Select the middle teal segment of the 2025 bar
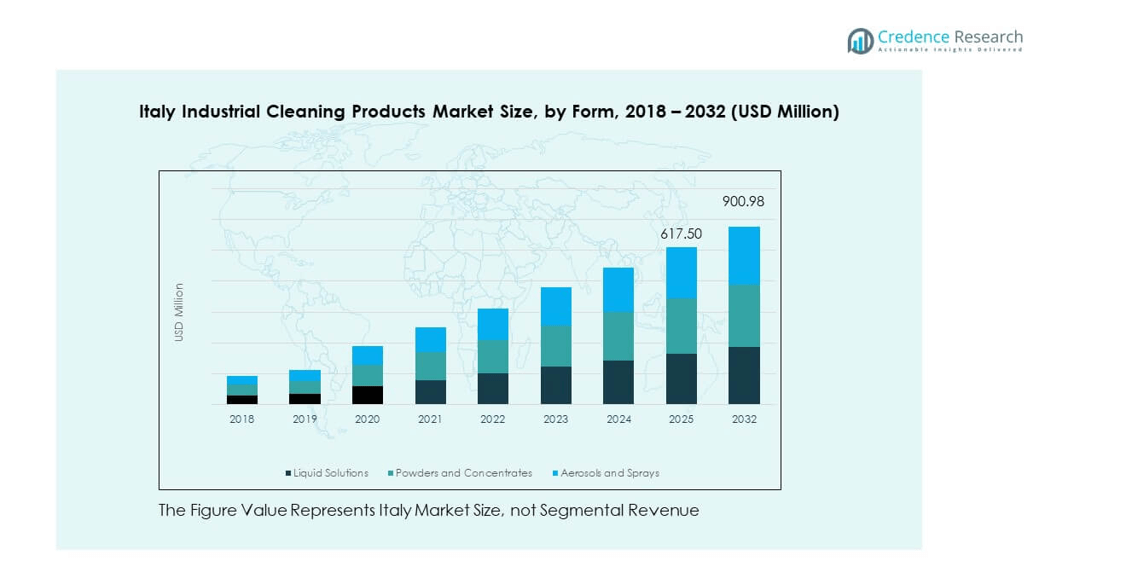1140x577 pixels. (681, 326)
